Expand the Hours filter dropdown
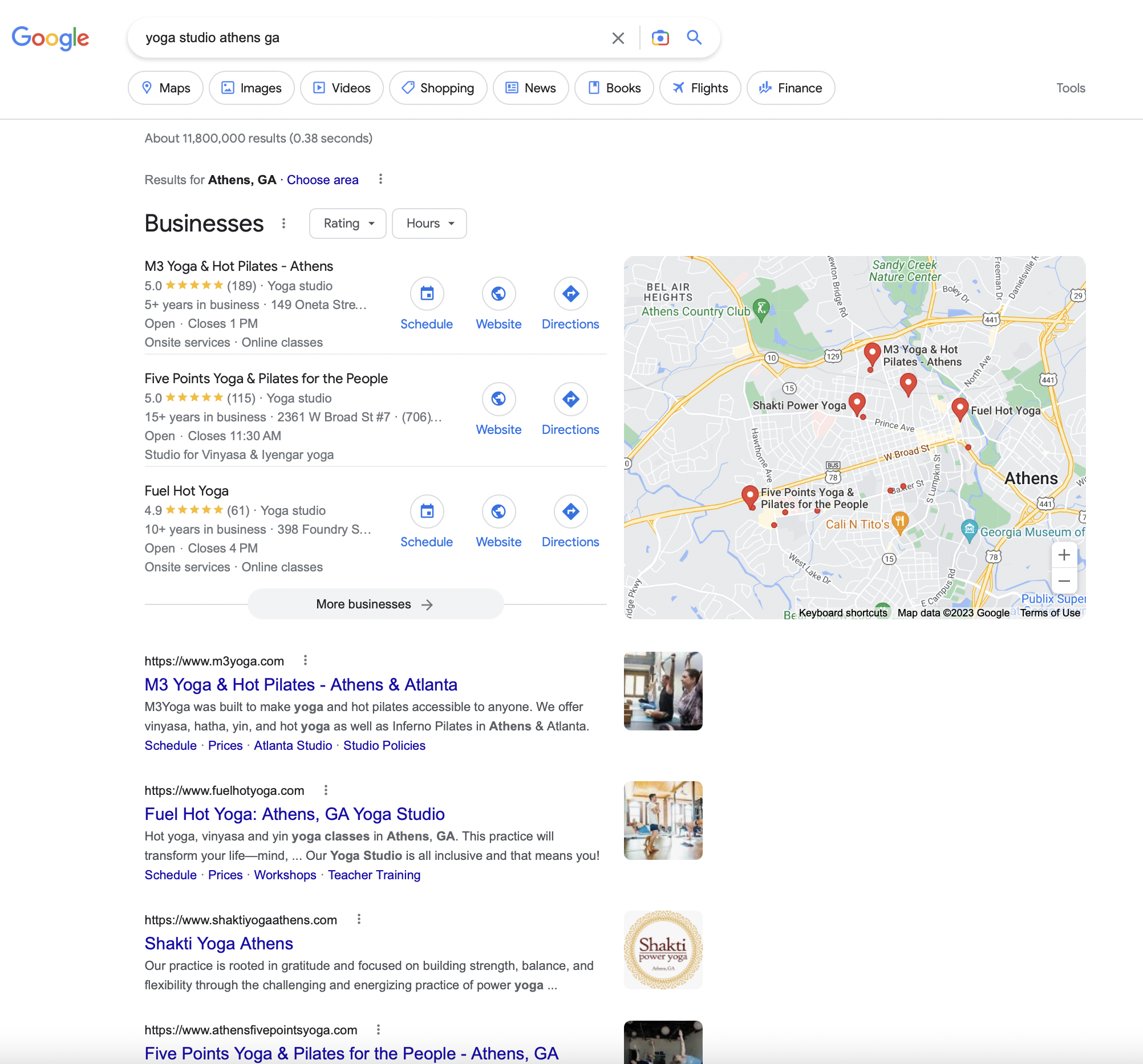The height and width of the screenshot is (1064, 1143). tap(429, 223)
